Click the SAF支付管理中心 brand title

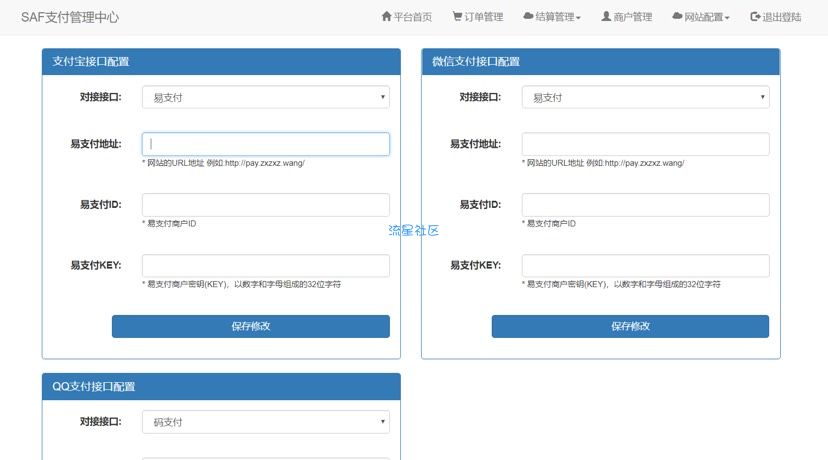[x=70, y=17]
